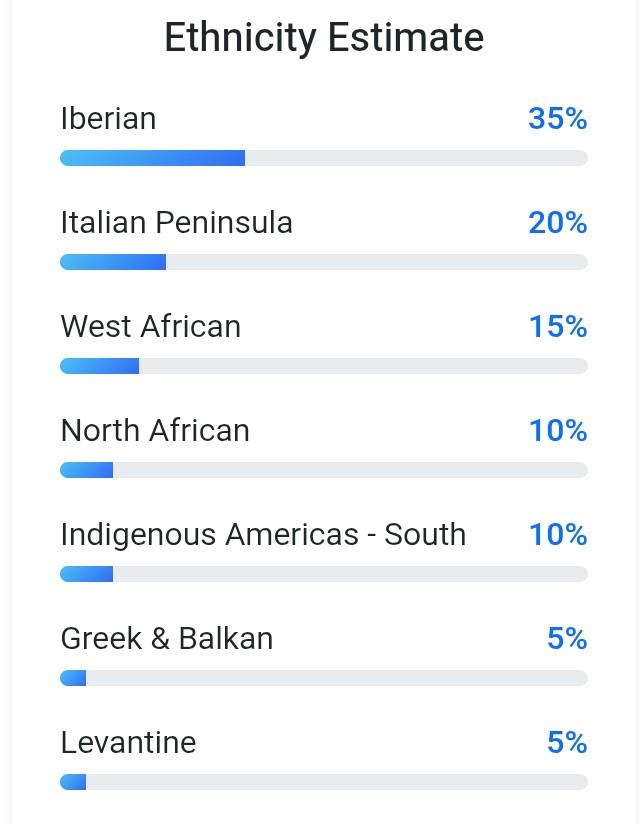The image size is (644, 824).
Task: Click the Iberian progress bar
Action: [323, 158]
